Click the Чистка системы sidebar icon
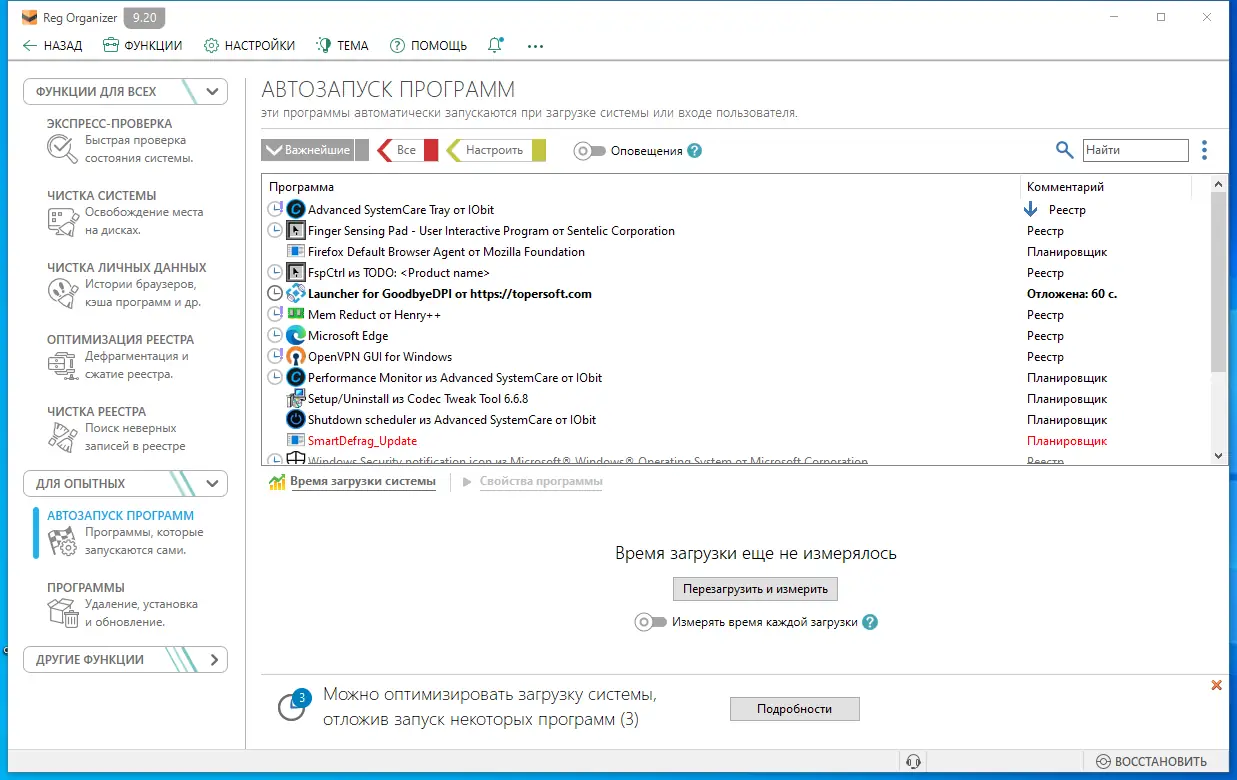 (x=62, y=221)
